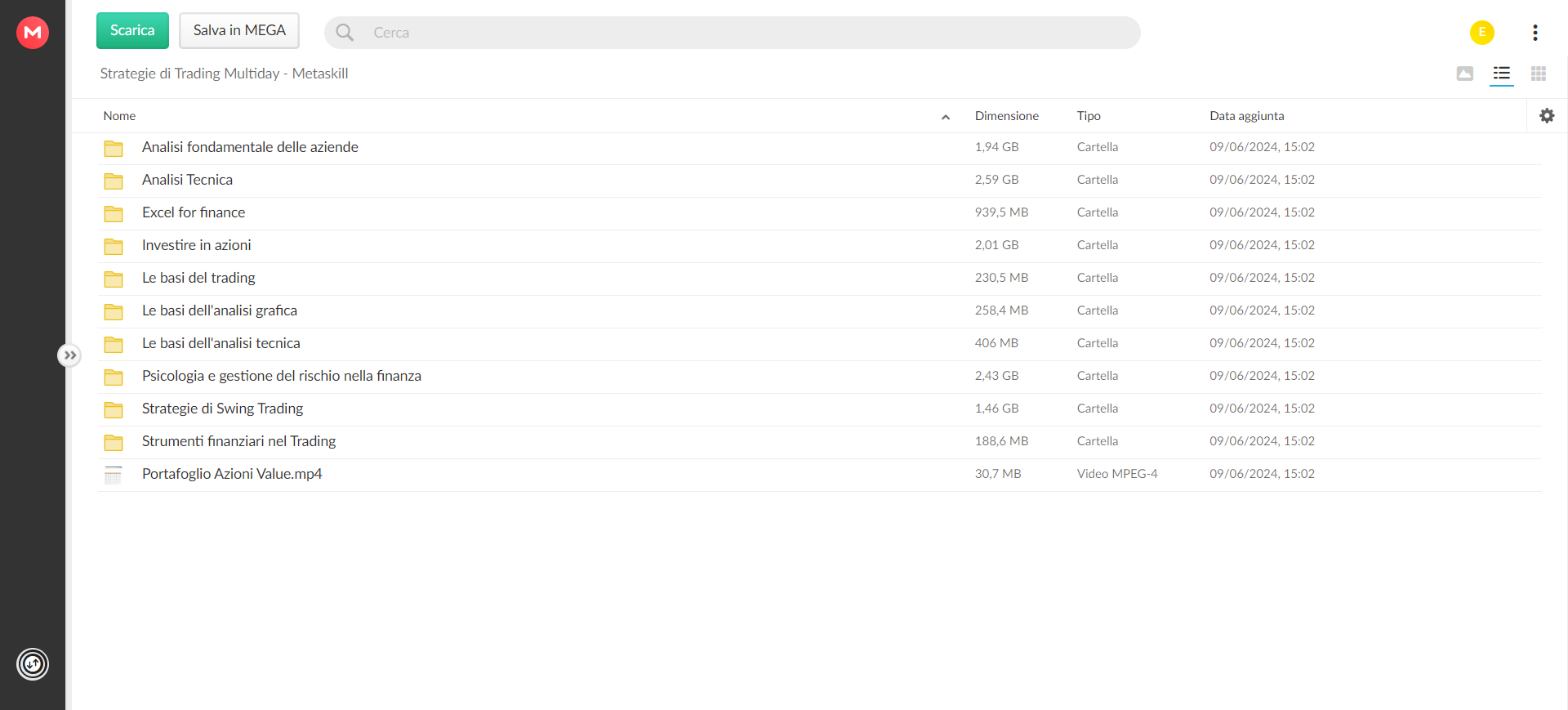Click the 2,43 GB size value
Image resolution: width=1568 pixels, height=710 pixels.
point(996,376)
